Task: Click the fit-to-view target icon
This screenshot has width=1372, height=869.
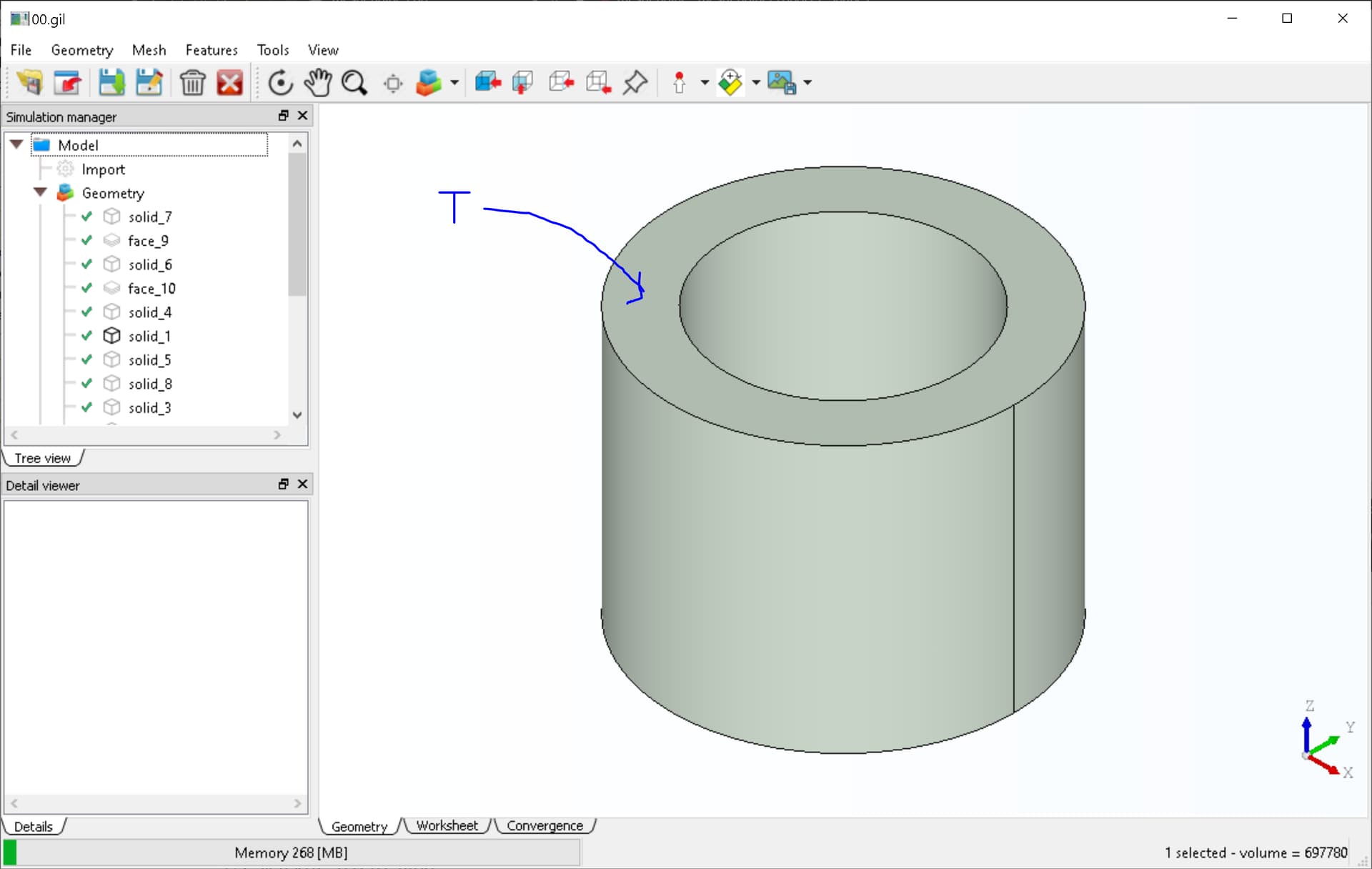Action: 393,84
